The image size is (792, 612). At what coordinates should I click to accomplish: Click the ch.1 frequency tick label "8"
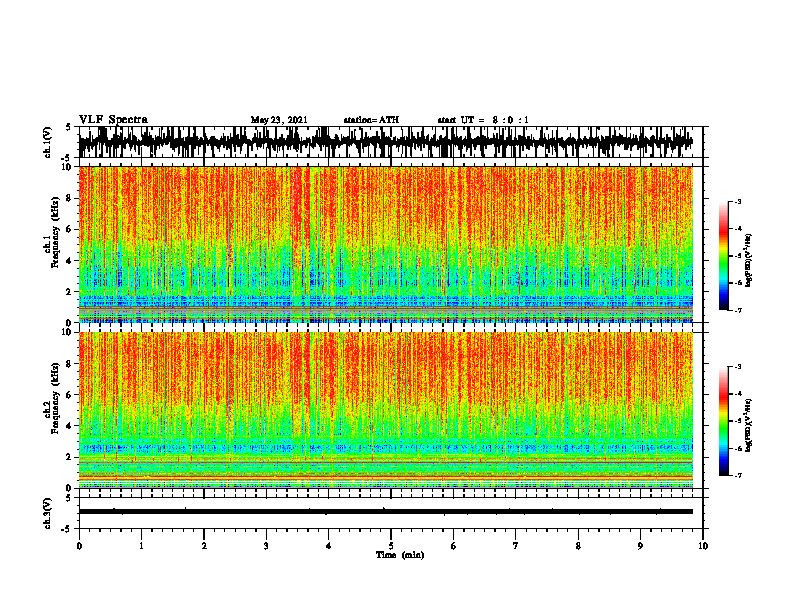[70, 198]
